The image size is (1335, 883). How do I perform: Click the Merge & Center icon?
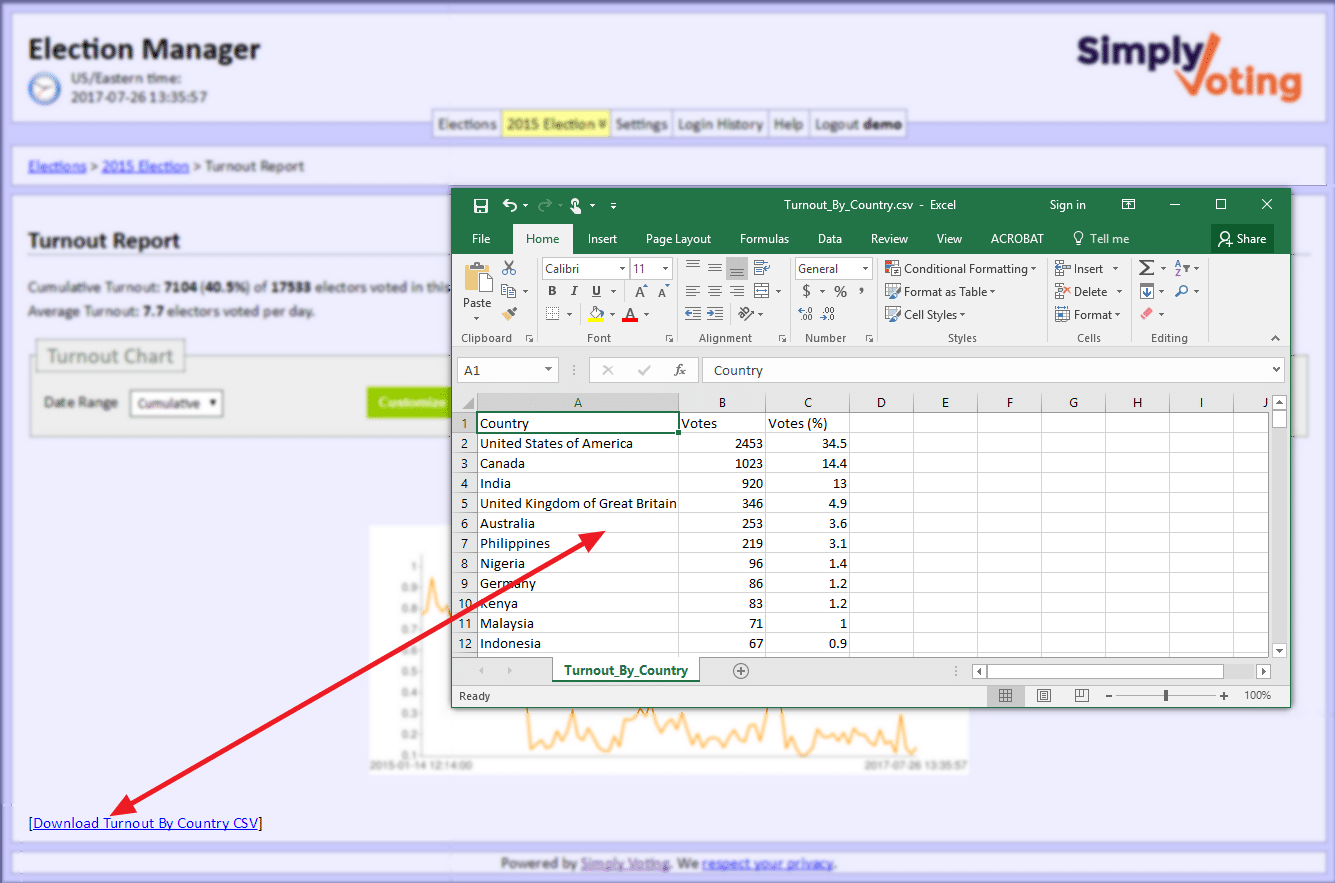coord(762,291)
